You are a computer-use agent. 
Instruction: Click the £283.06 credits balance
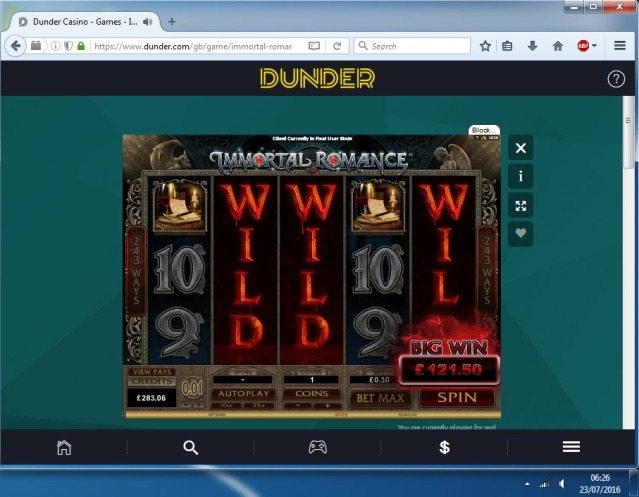151,398
